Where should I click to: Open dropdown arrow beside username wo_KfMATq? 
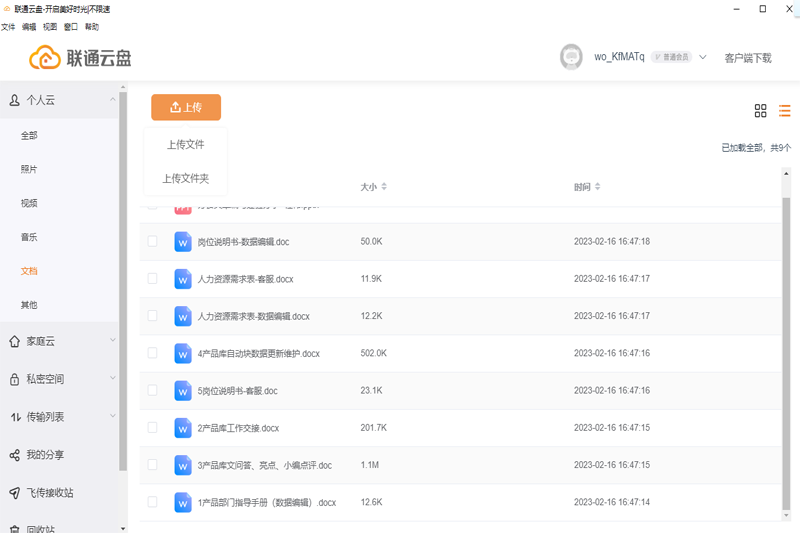pyautogui.click(x=703, y=57)
